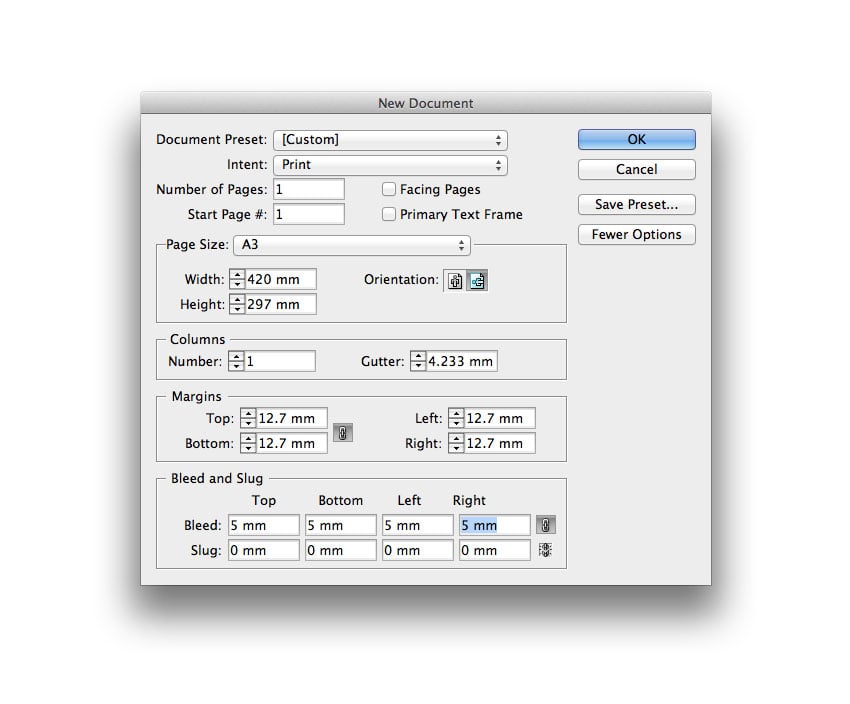The height and width of the screenshot is (704, 850).
Task: Toggle the slug chain link icon
Action: click(545, 550)
